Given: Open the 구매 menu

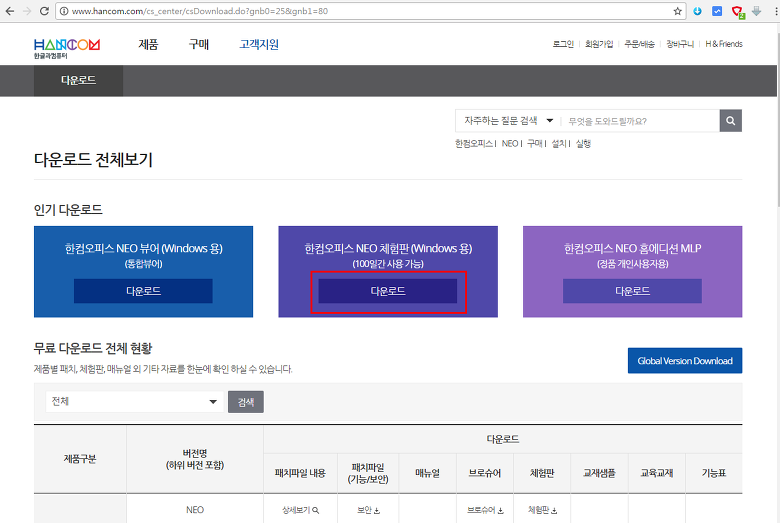Looking at the screenshot, I should [x=198, y=44].
